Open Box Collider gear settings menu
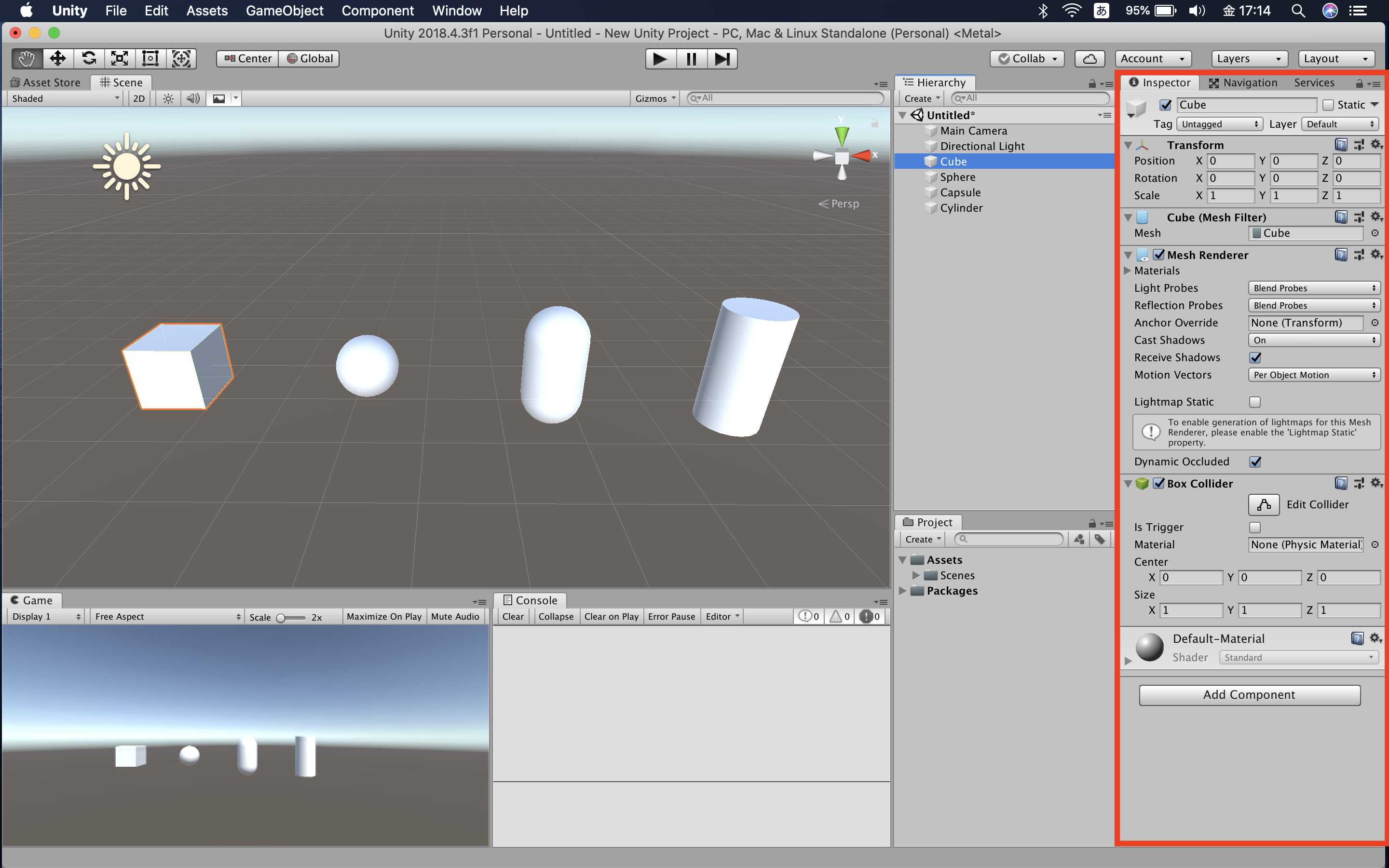Screen dimensions: 1389x868 tap(1376, 483)
